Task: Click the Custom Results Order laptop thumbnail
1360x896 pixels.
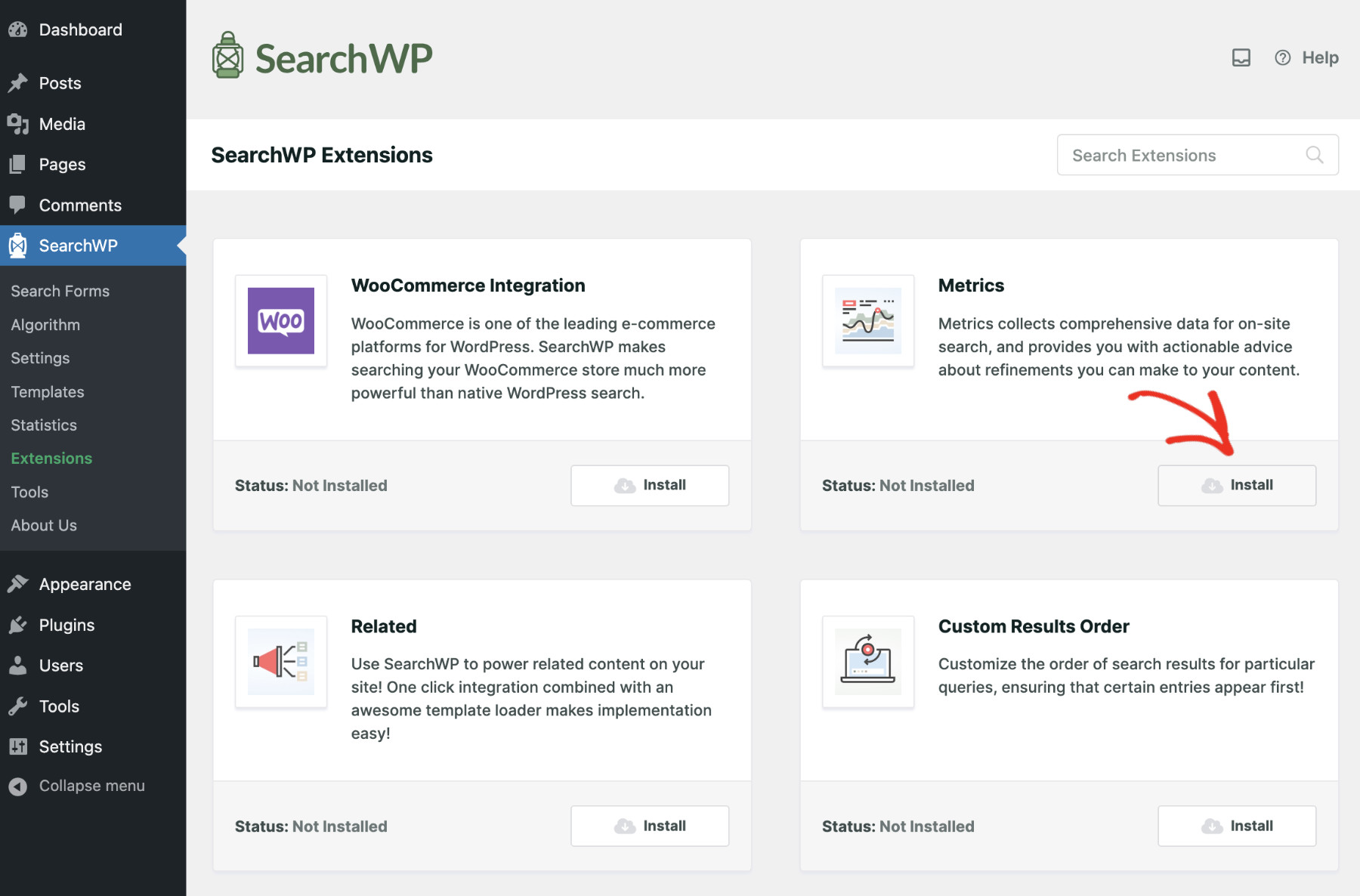Action: pyautogui.click(x=868, y=662)
